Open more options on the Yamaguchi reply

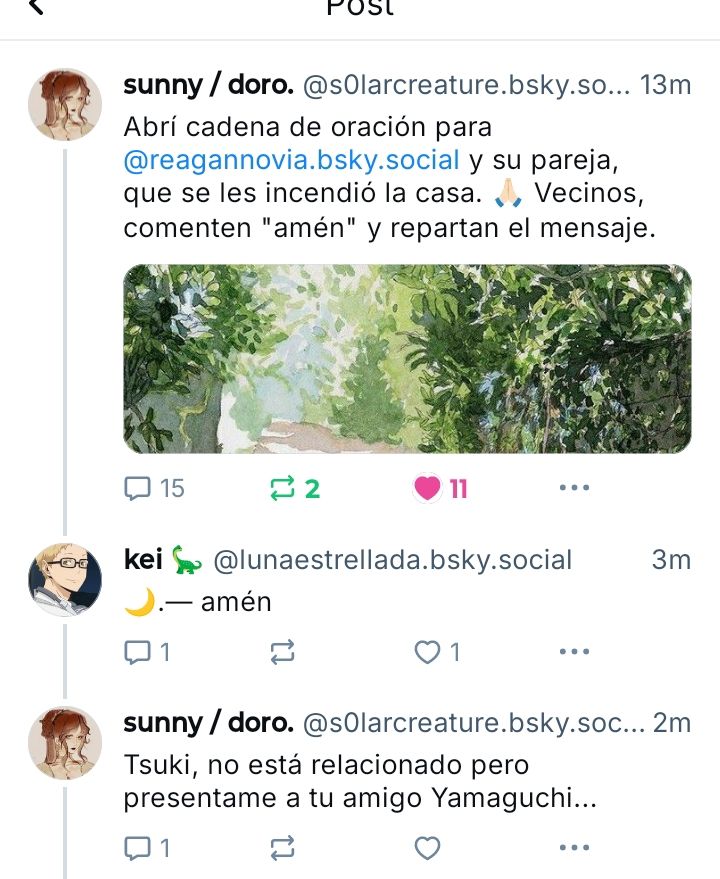(574, 847)
